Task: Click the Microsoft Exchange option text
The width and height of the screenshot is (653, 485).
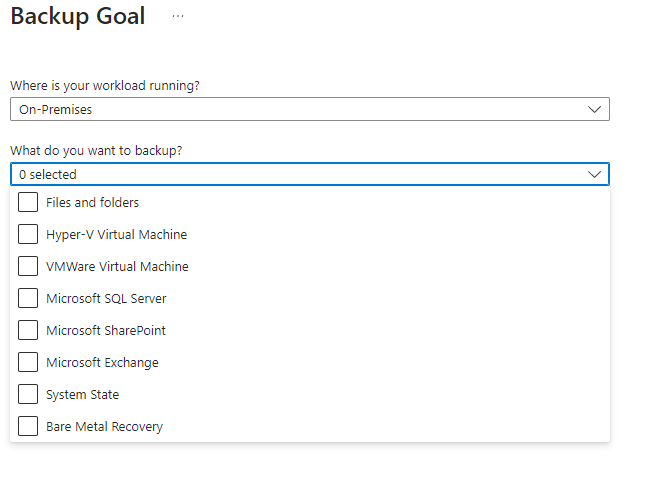Action: (x=102, y=362)
